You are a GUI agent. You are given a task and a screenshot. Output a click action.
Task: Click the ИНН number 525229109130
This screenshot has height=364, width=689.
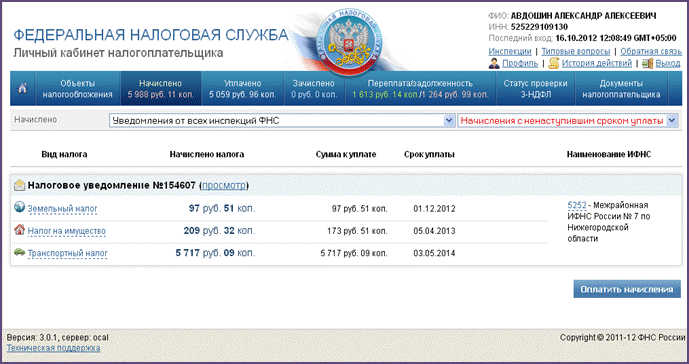539,27
